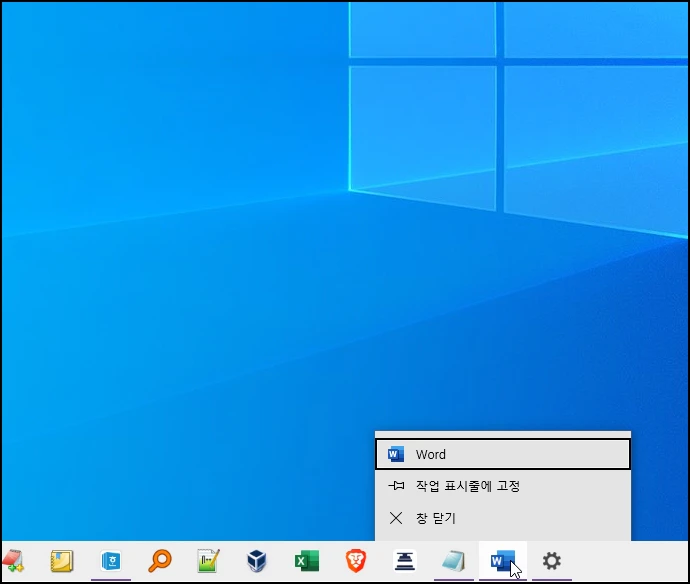Image resolution: width=690 pixels, height=584 pixels.
Task: Click the Word icon on the taskbar
Action: tap(503, 561)
